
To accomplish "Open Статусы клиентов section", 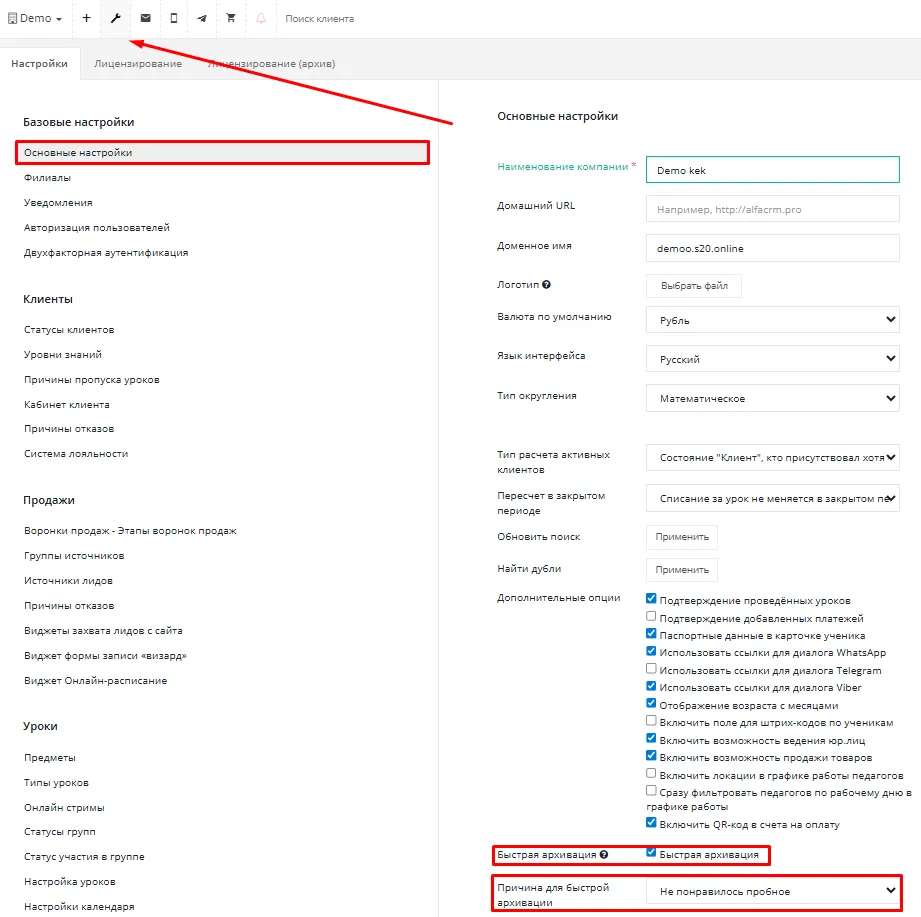I will [x=69, y=330].
